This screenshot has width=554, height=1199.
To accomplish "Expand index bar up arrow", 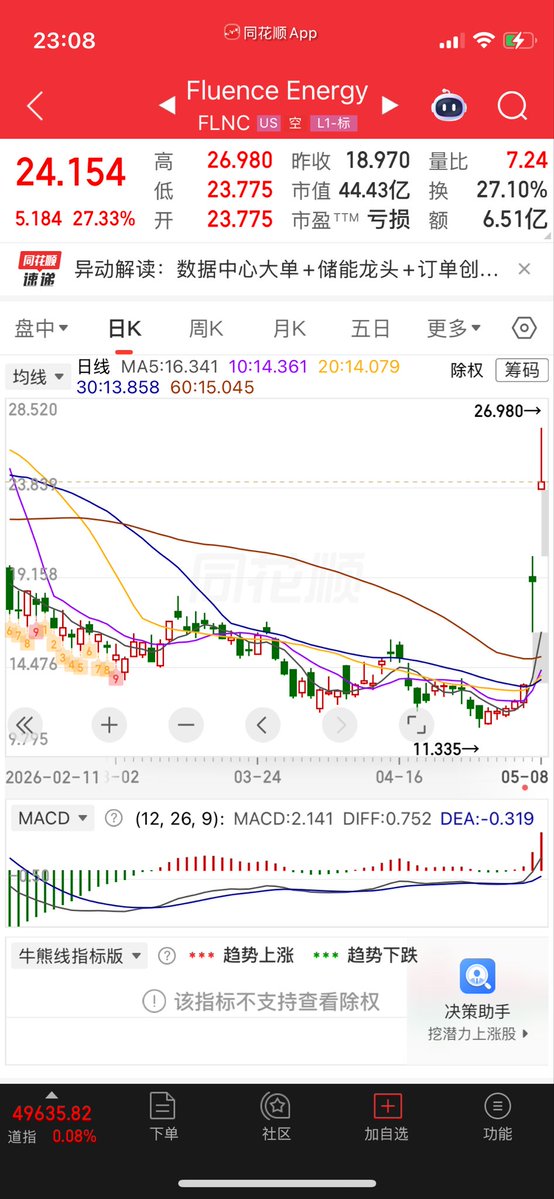I will point(52,1094).
